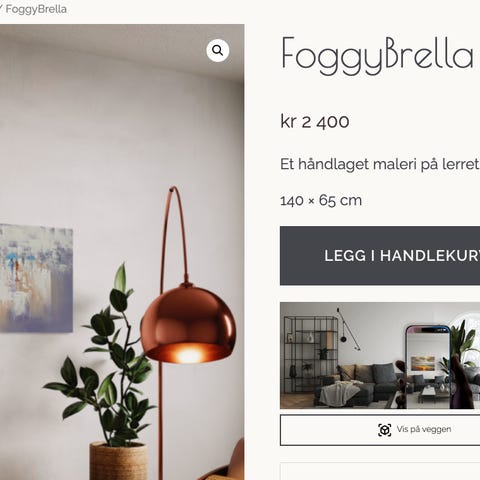Add painting to cart with Legg i handlekurv
The height and width of the screenshot is (480, 480).
[x=380, y=256]
